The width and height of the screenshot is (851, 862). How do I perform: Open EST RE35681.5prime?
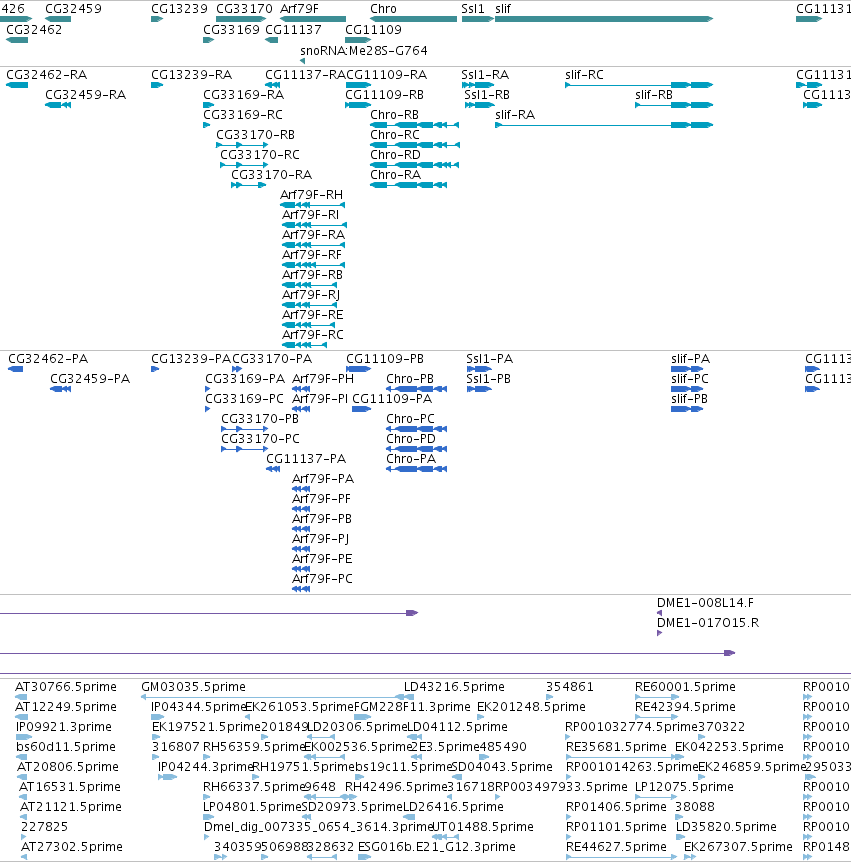click(616, 747)
